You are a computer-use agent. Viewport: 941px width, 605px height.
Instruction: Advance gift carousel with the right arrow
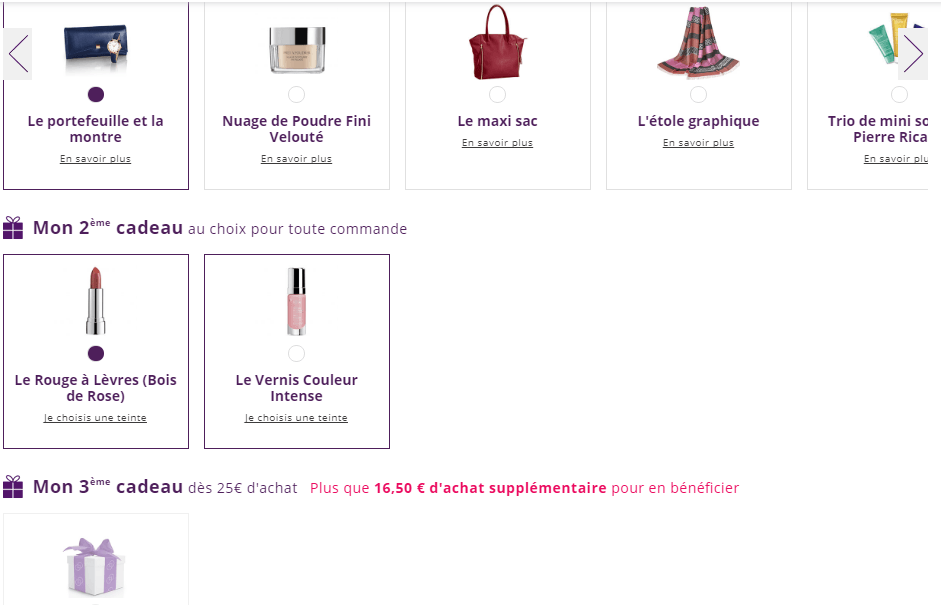click(x=913, y=53)
